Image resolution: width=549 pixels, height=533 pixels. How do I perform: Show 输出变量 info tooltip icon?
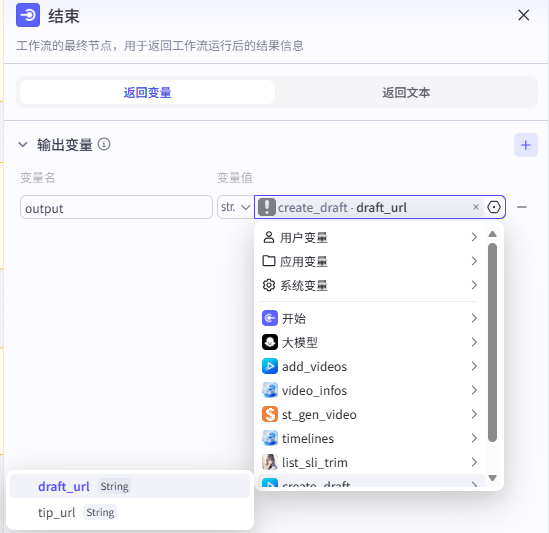[104, 144]
